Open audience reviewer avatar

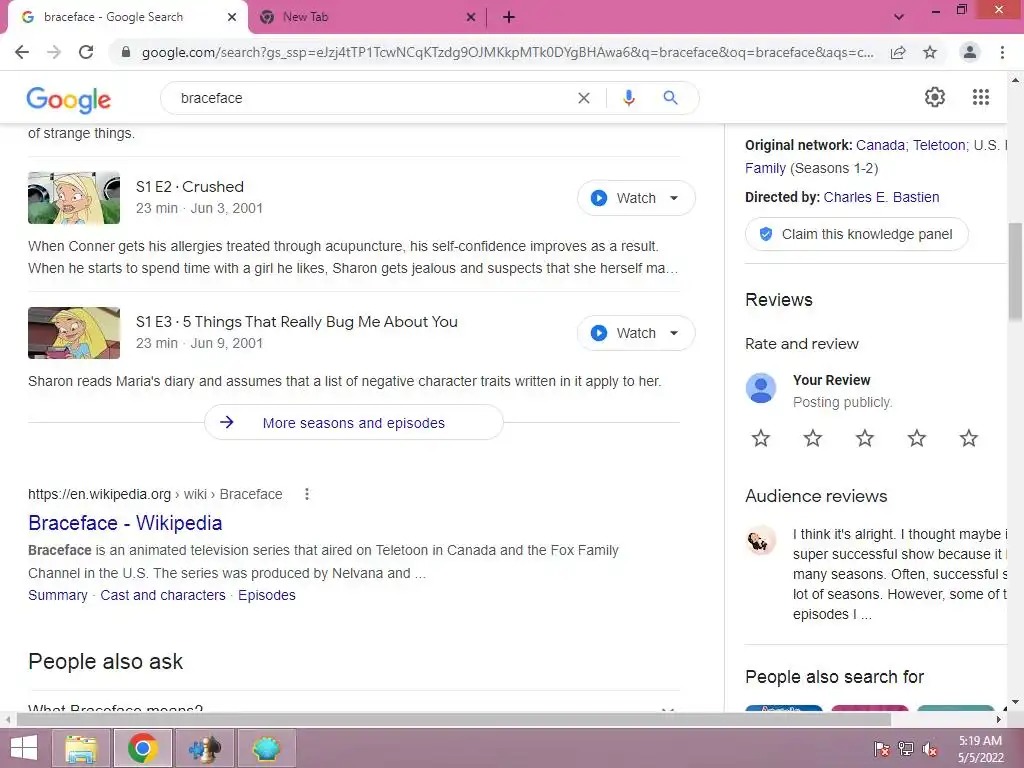pos(761,541)
